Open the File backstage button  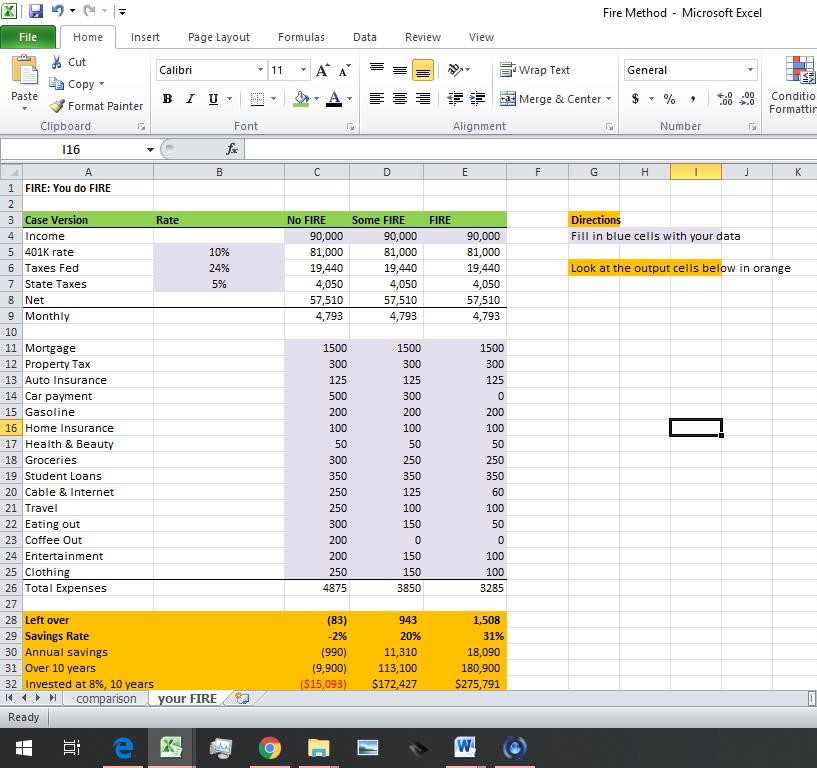point(27,37)
